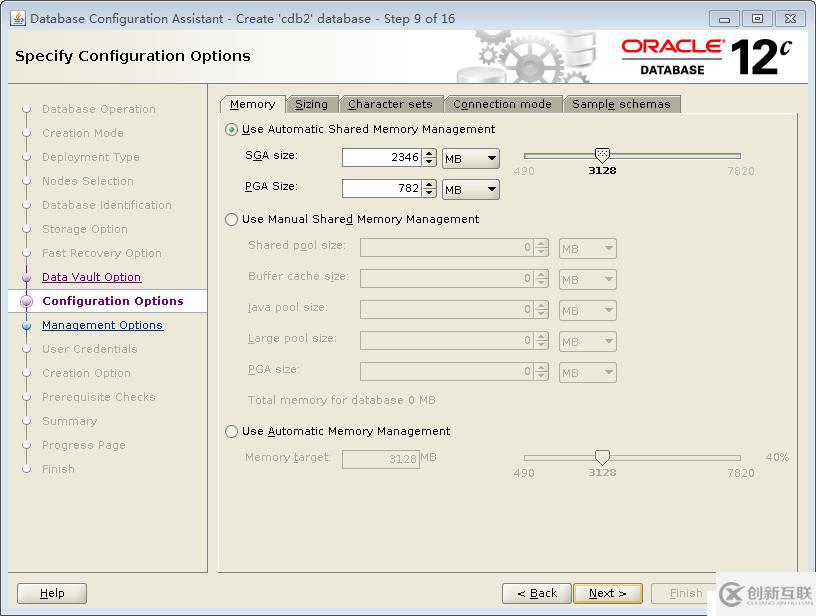
Task: Open the Java pool size unit dropdown
Action: [x=588, y=311]
